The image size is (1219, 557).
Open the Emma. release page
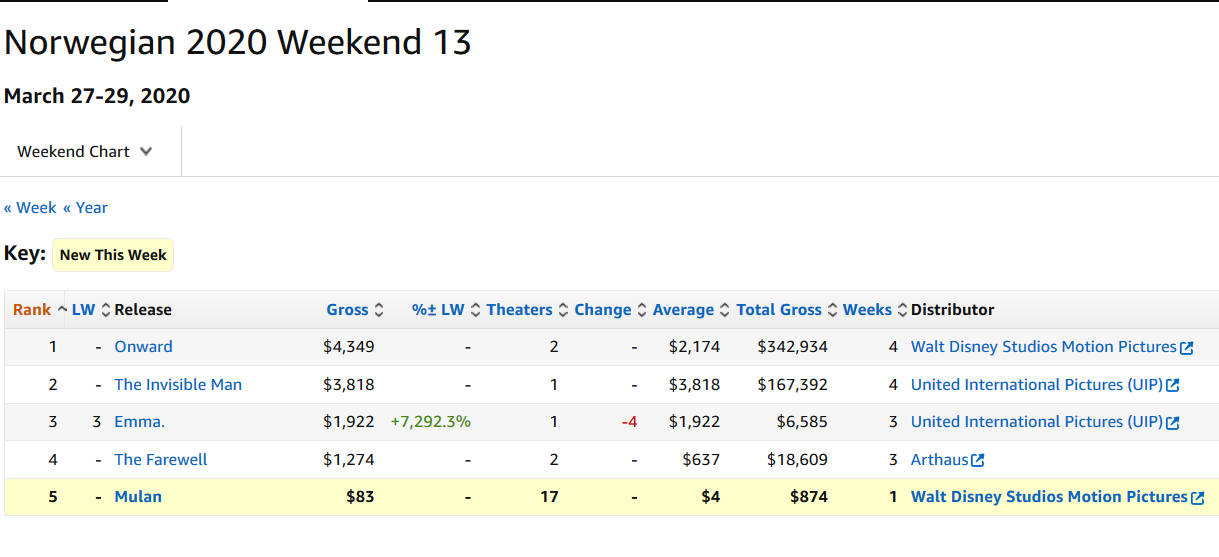[139, 422]
